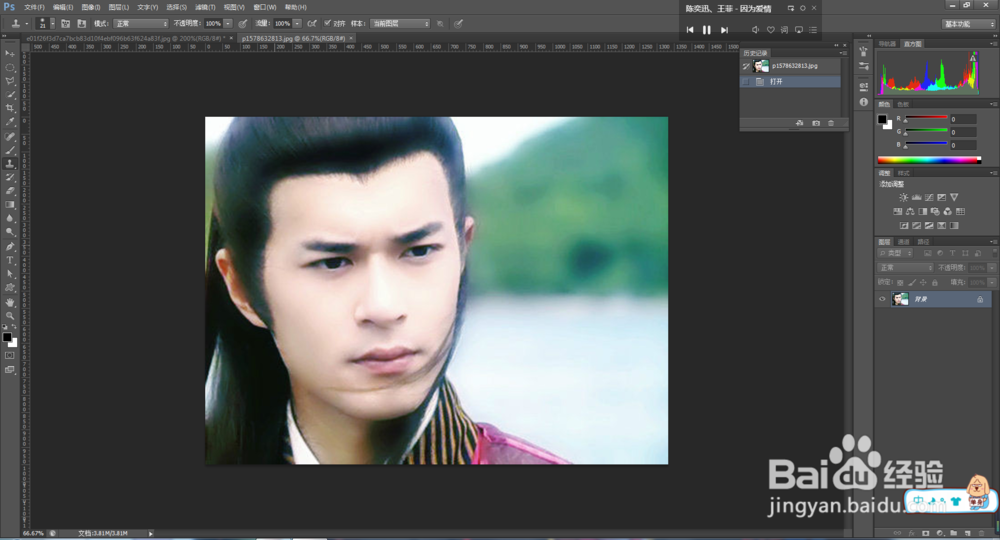Go to previous song in music player
Viewport: 1000px width, 540px height.
(x=689, y=30)
